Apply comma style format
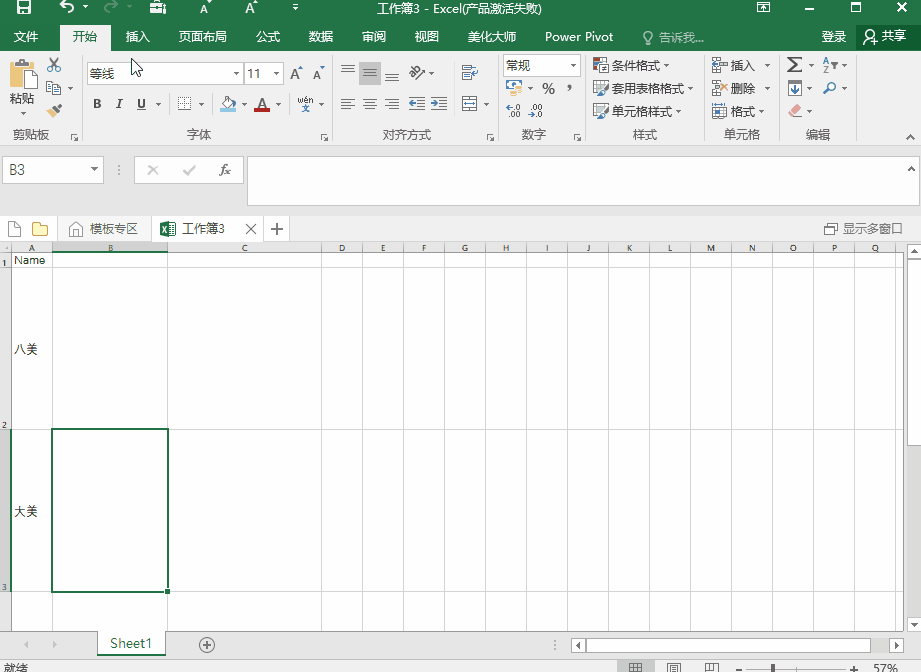 (569, 88)
